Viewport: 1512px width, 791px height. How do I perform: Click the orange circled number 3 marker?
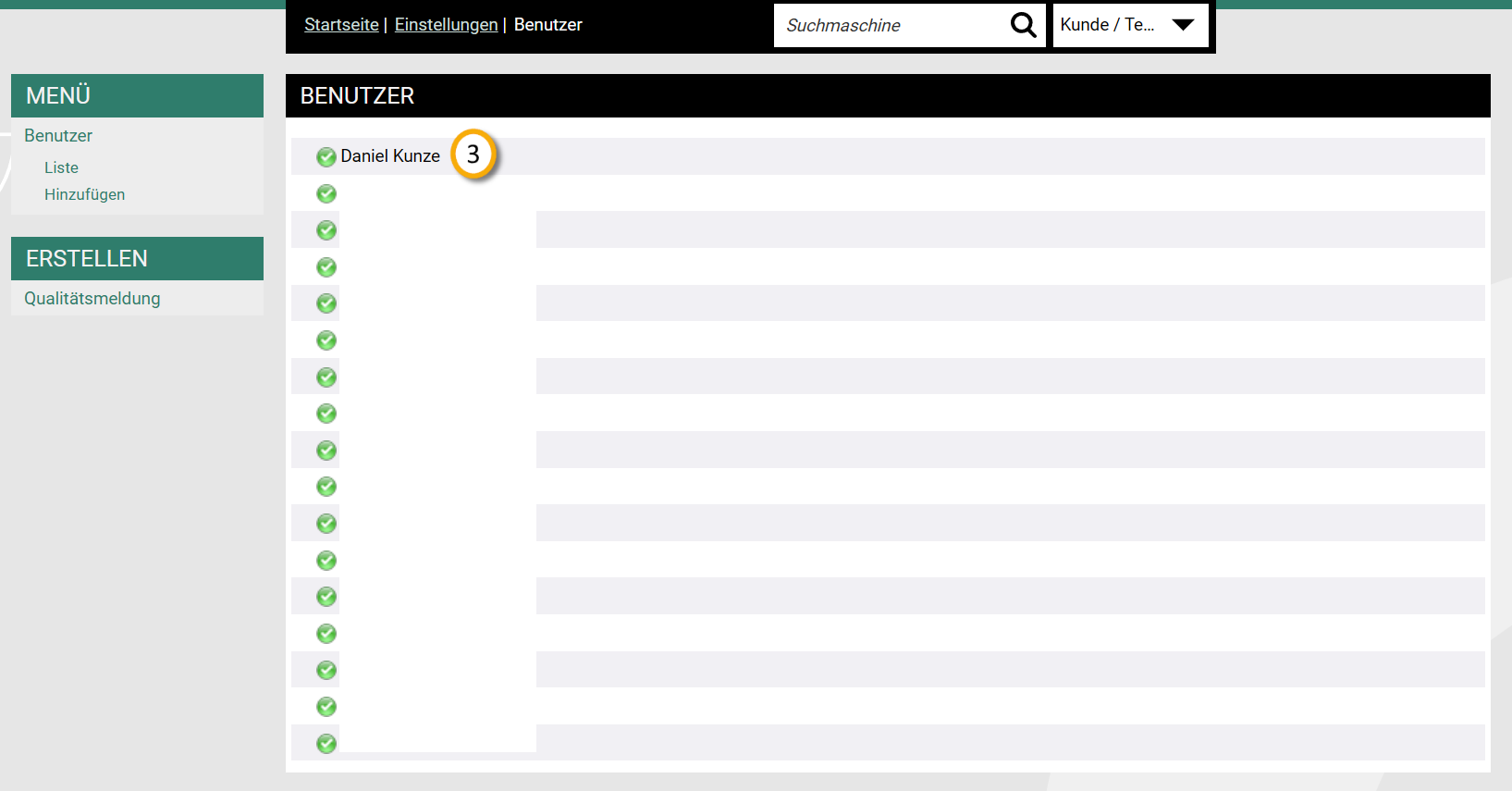tap(473, 154)
